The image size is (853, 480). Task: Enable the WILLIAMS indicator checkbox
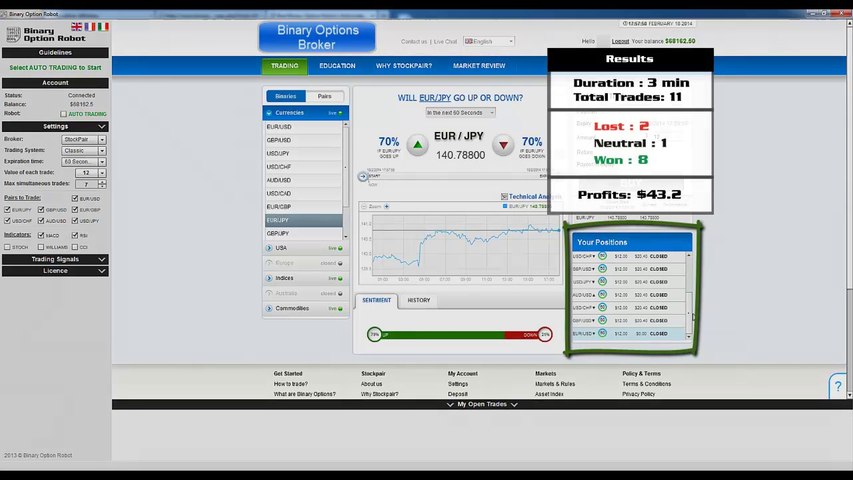point(41,247)
